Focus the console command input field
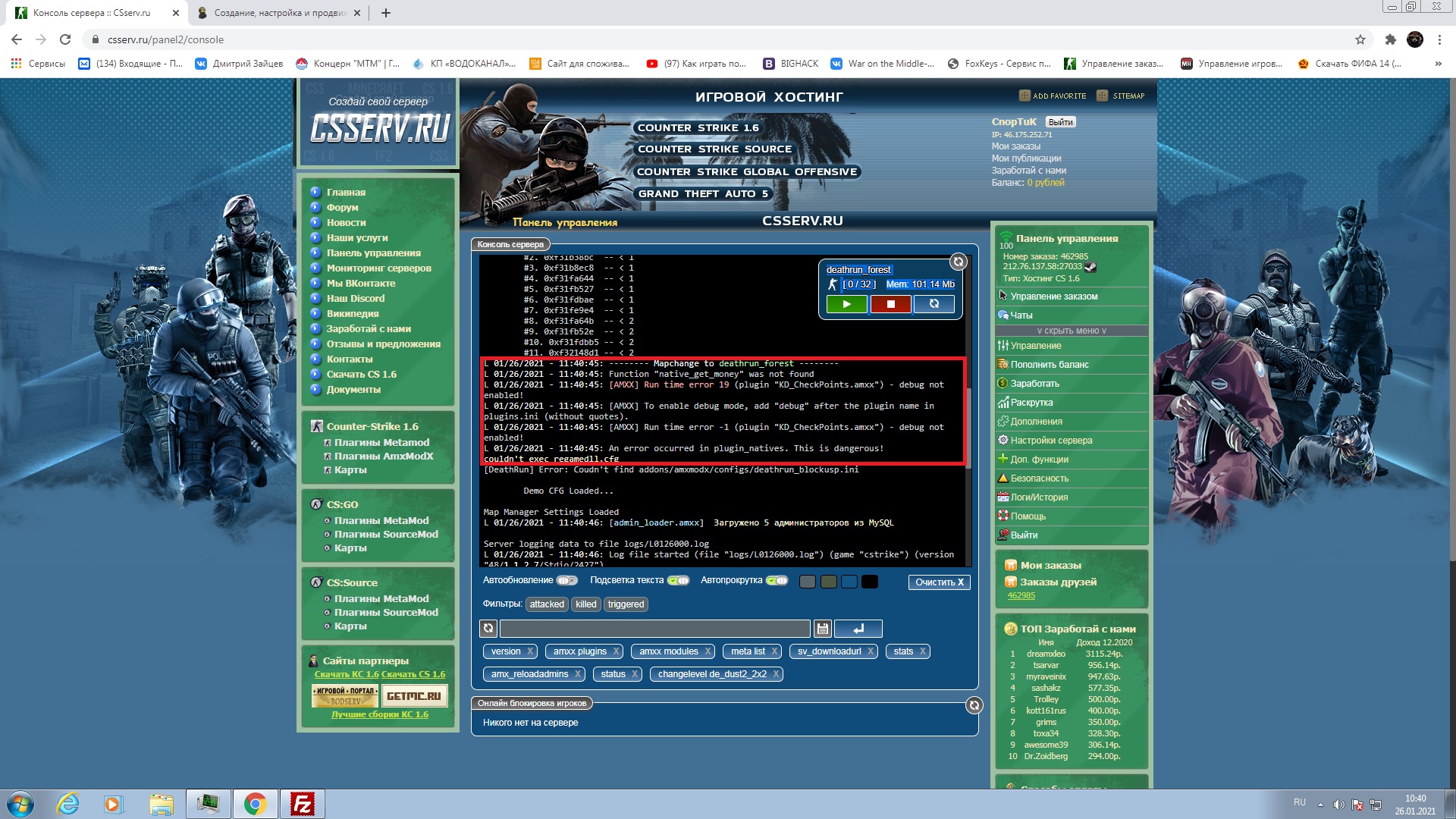Viewport: 1456px width, 819px height. [655, 629]
